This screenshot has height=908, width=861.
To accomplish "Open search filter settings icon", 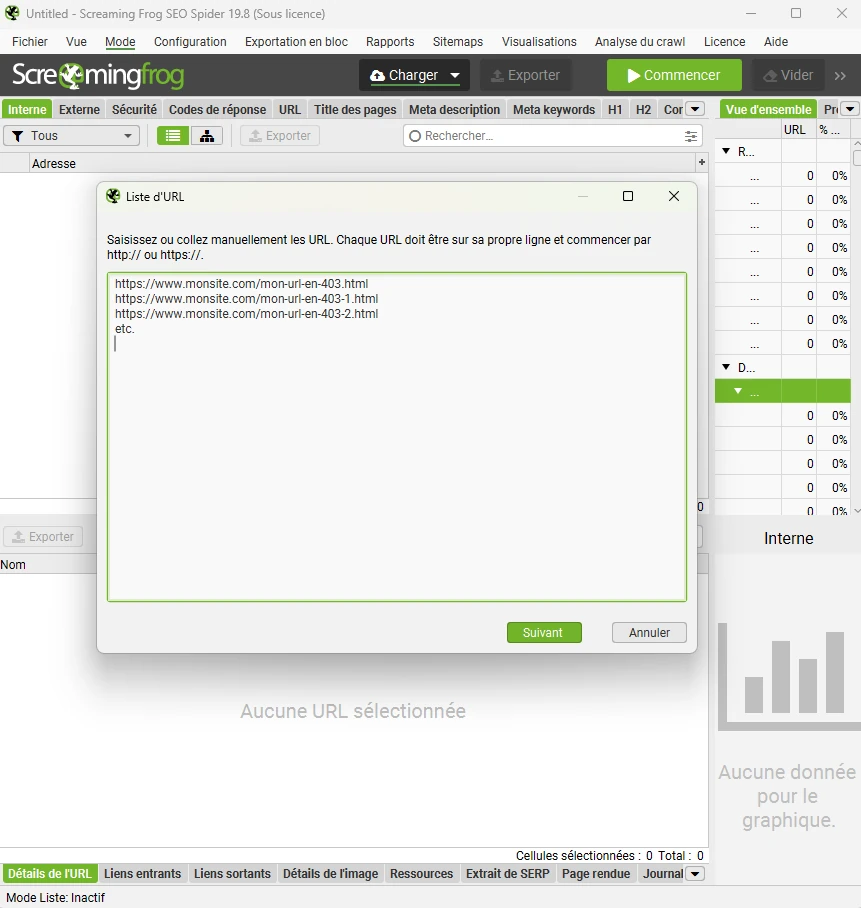I will coord(691,136).
